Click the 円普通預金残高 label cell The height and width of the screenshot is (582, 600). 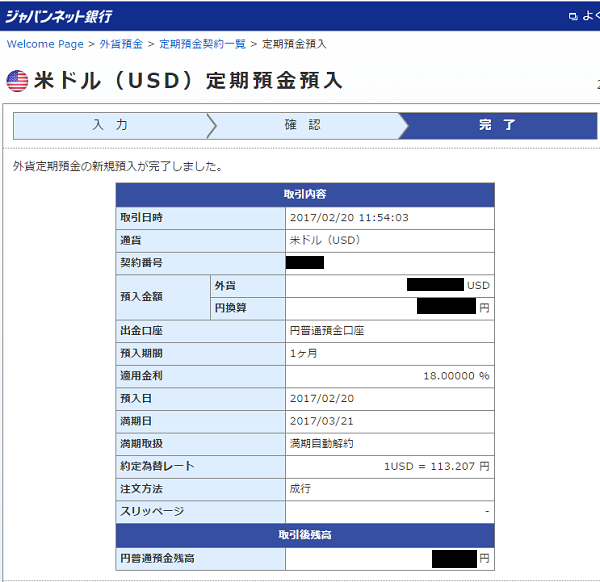[201, 559]
